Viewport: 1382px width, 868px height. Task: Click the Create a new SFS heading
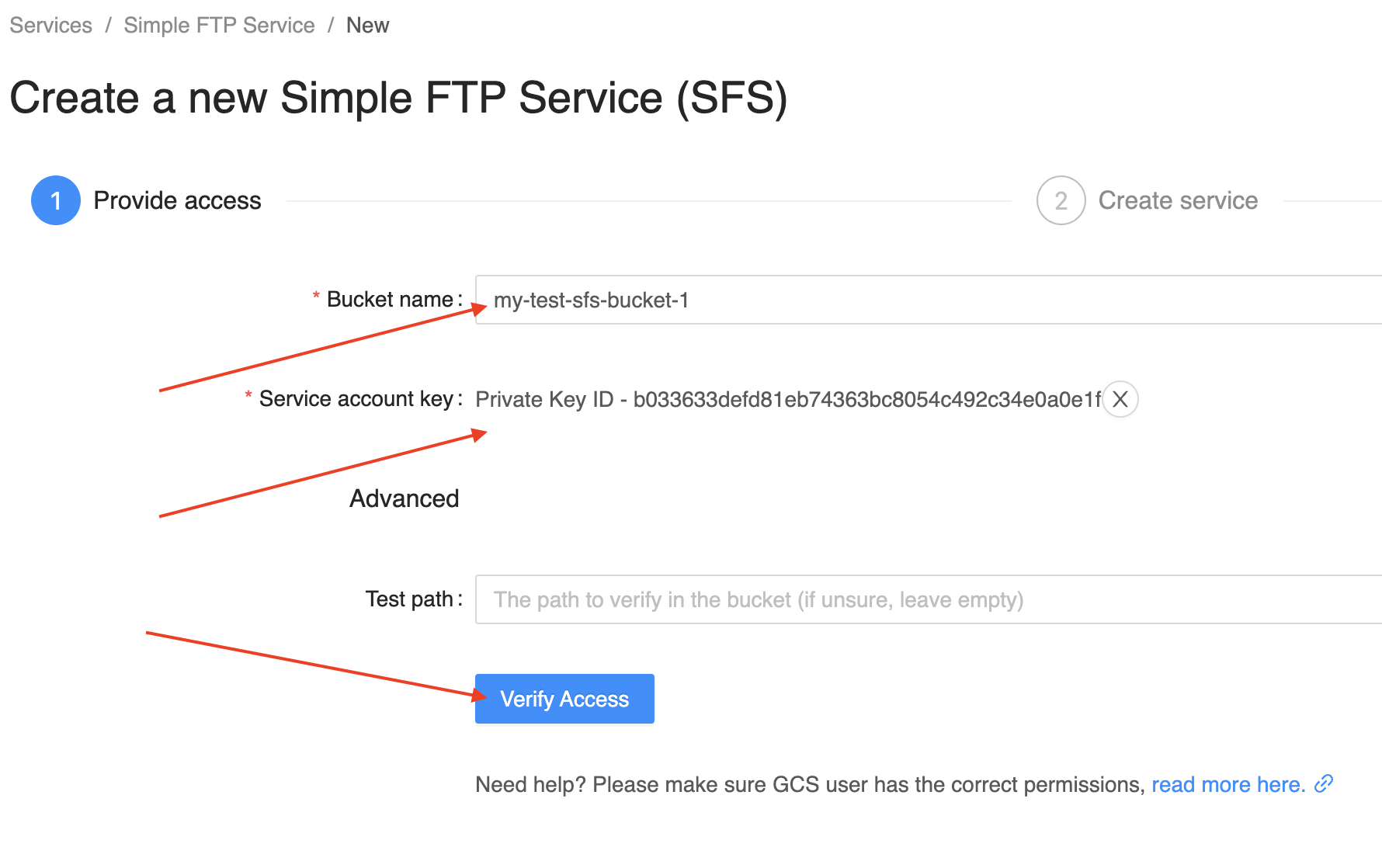398,98
